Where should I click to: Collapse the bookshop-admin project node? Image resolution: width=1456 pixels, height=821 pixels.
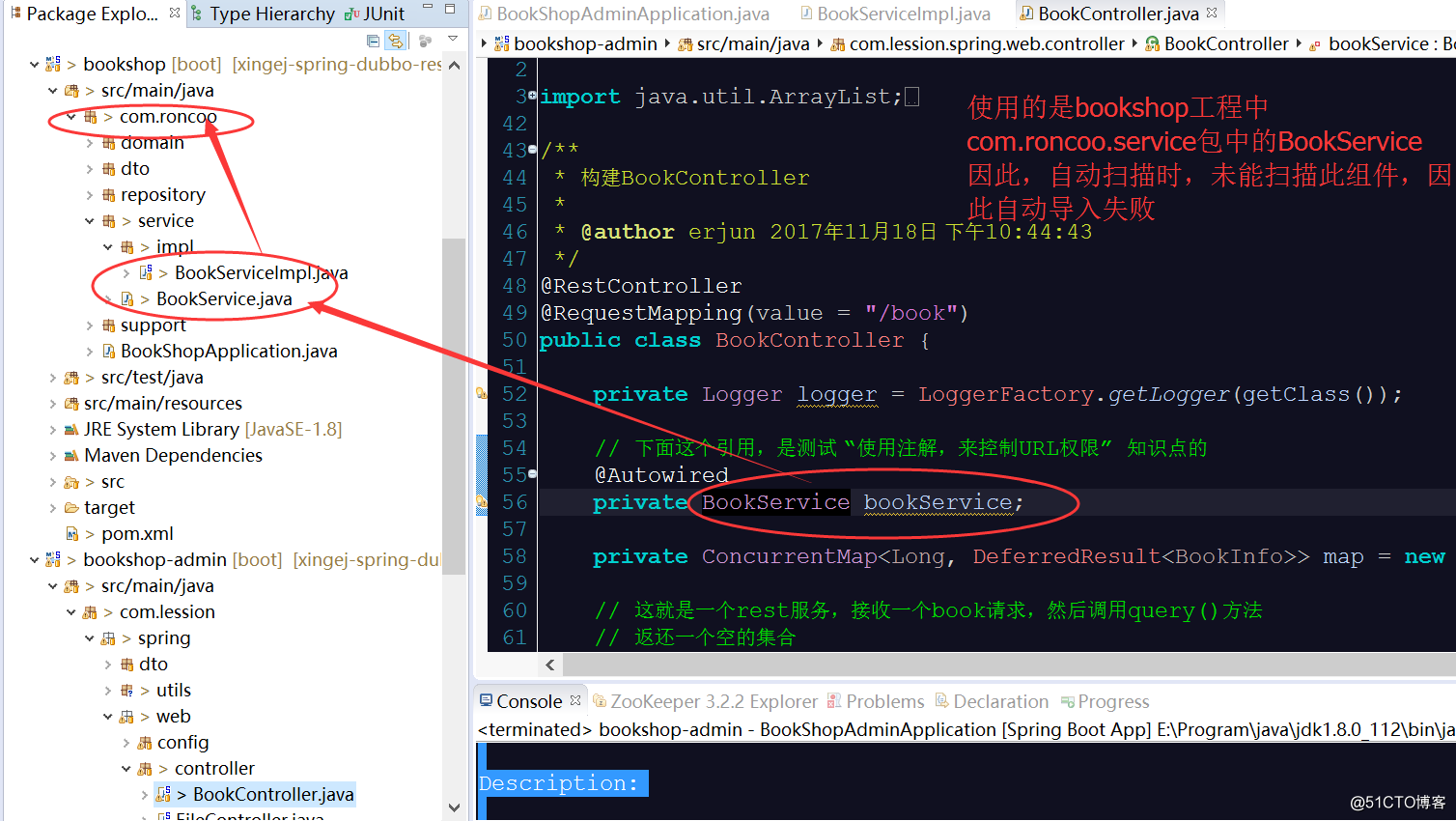pos(34,560)
